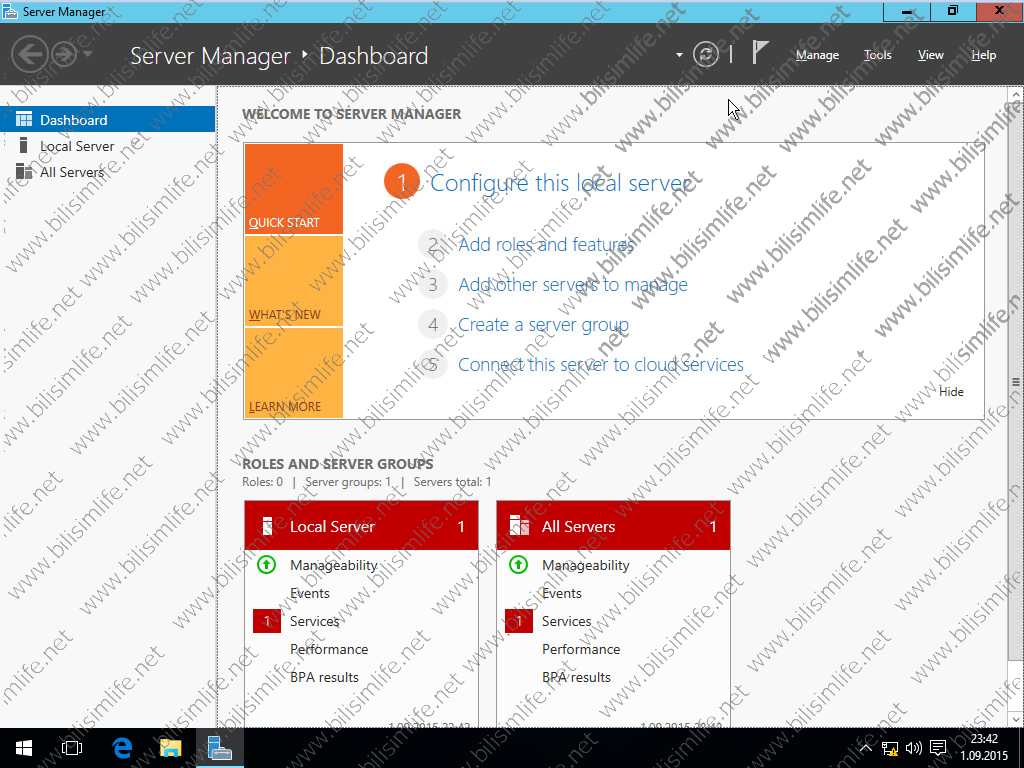Click the Local Server sidebar icon
Viewport: 1024px width, 768px height.
(x=24, y=145)
